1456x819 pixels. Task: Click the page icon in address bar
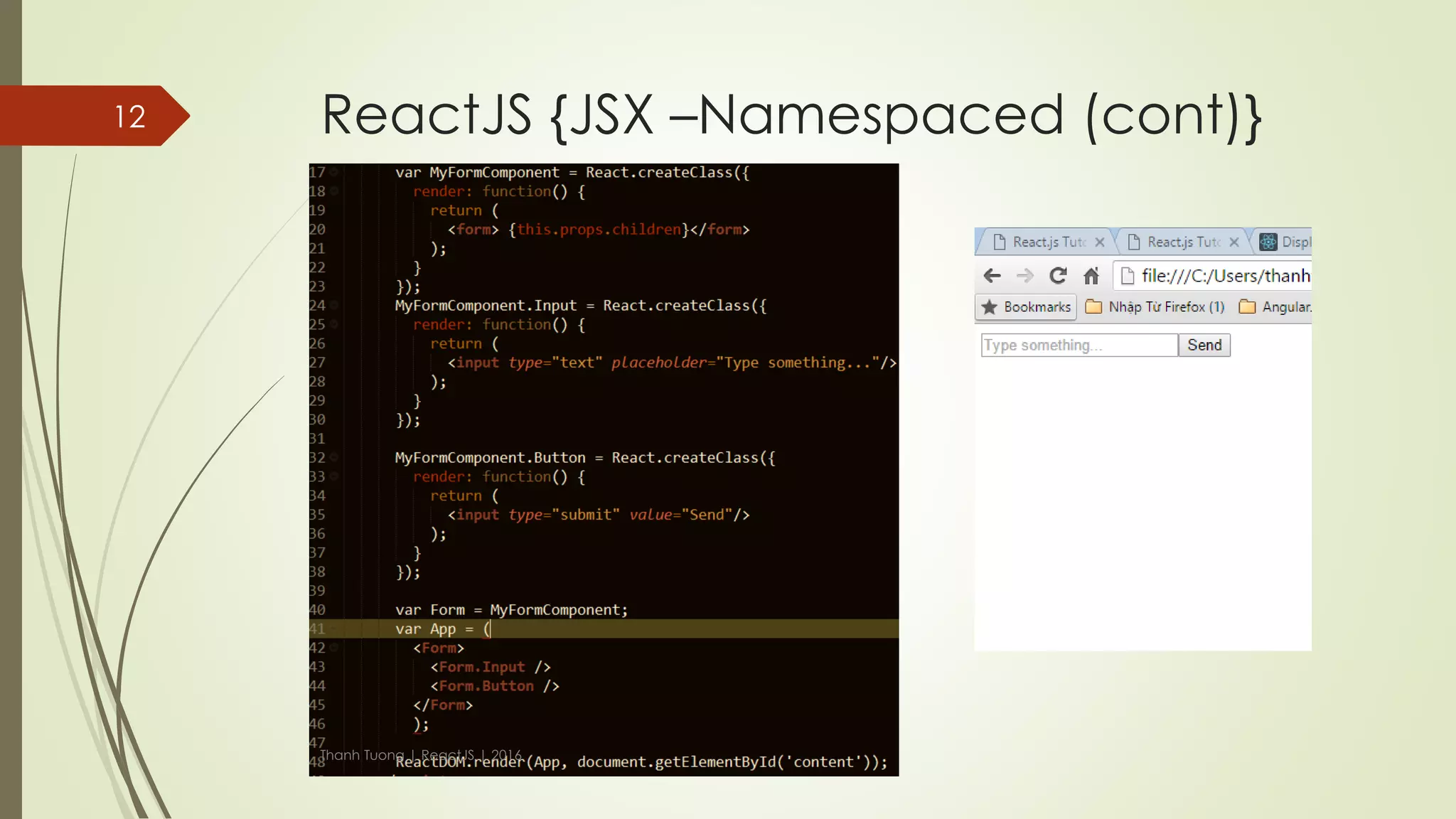coord(1127,276)
